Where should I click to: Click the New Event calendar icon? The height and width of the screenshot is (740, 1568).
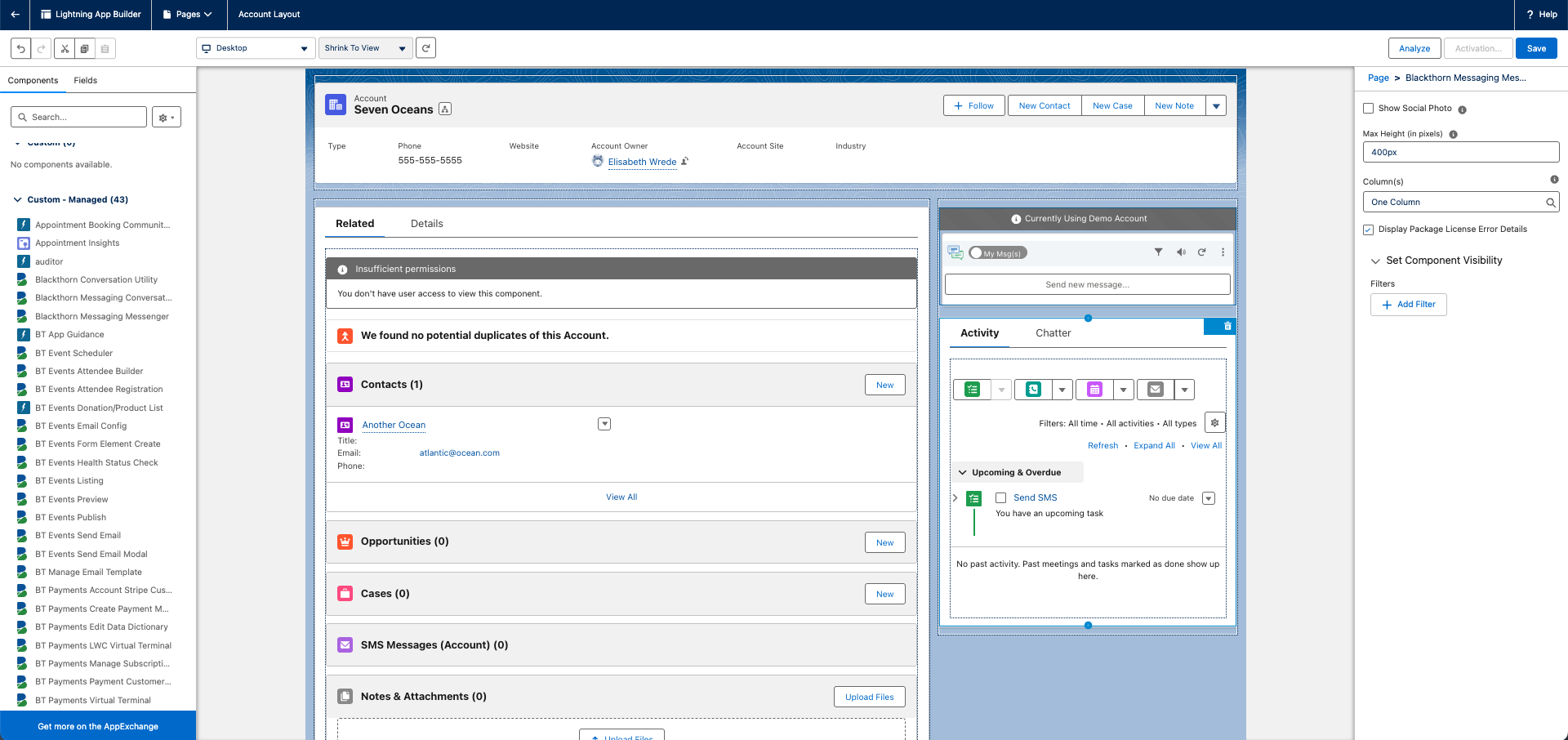tap(1094, 390)
